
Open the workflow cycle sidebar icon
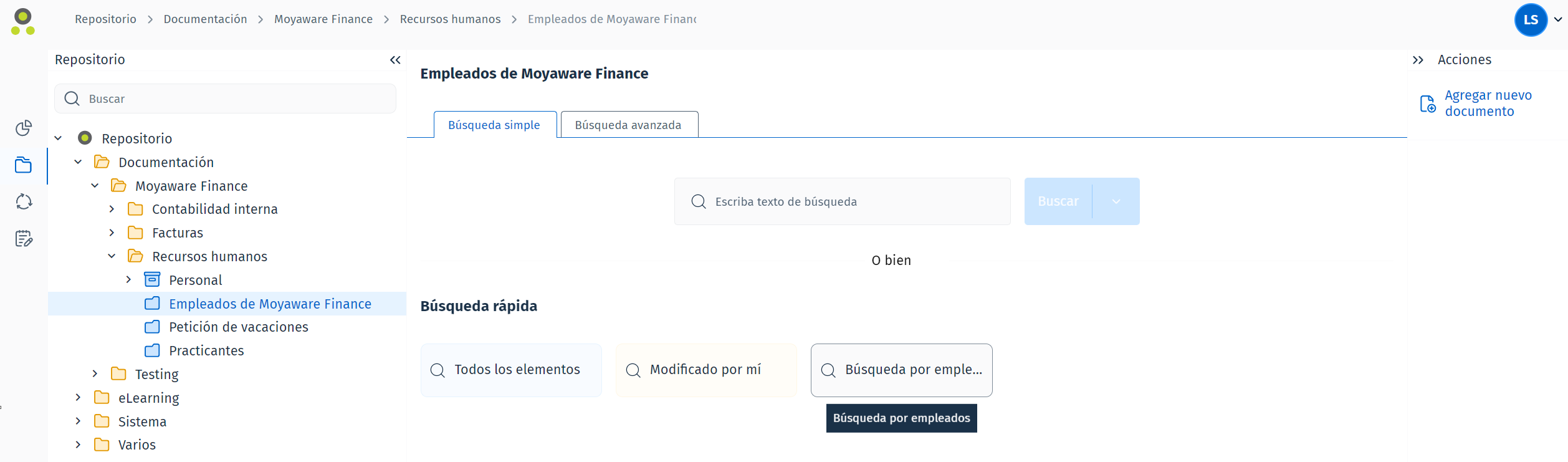pyautogui.click(x=24, y=201)
